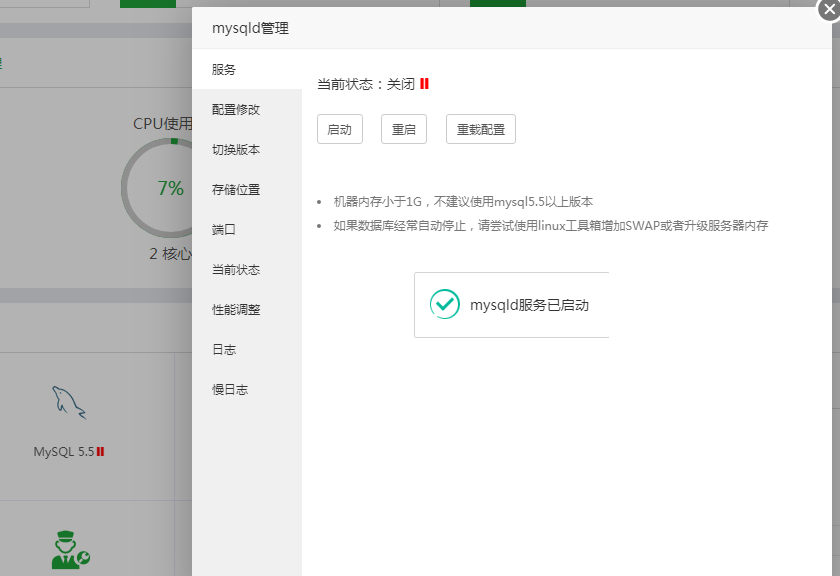Image resolution: width=840 pixels, height=576 pixels.
Task: Open the 配置修改 tab
Action: (x=247, y=109)
